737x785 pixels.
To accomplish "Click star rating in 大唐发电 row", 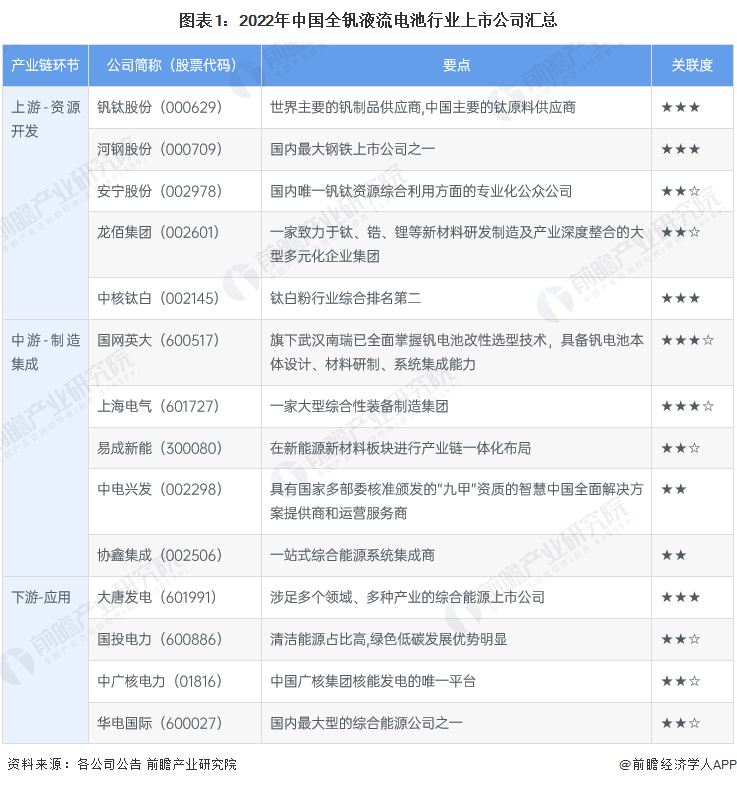I will point(680,597).
